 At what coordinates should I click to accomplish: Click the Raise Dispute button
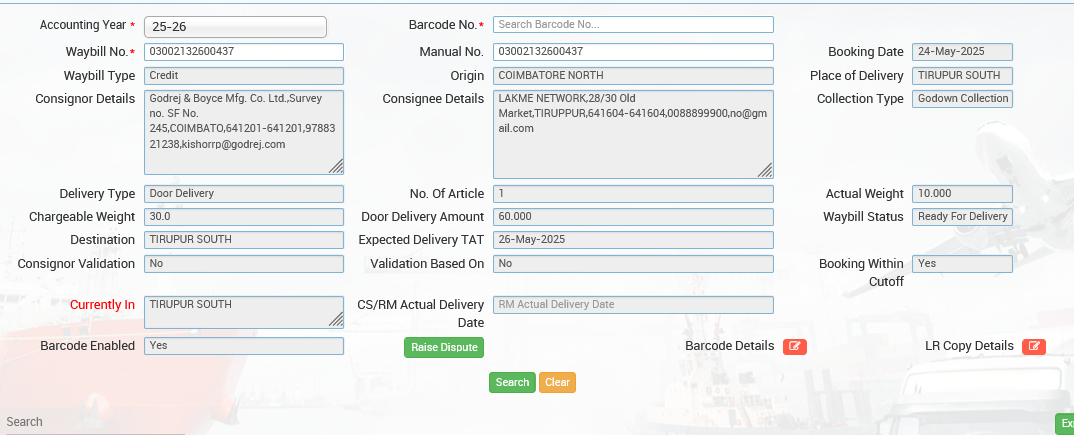pyautogui.click(x=443, y=347)
